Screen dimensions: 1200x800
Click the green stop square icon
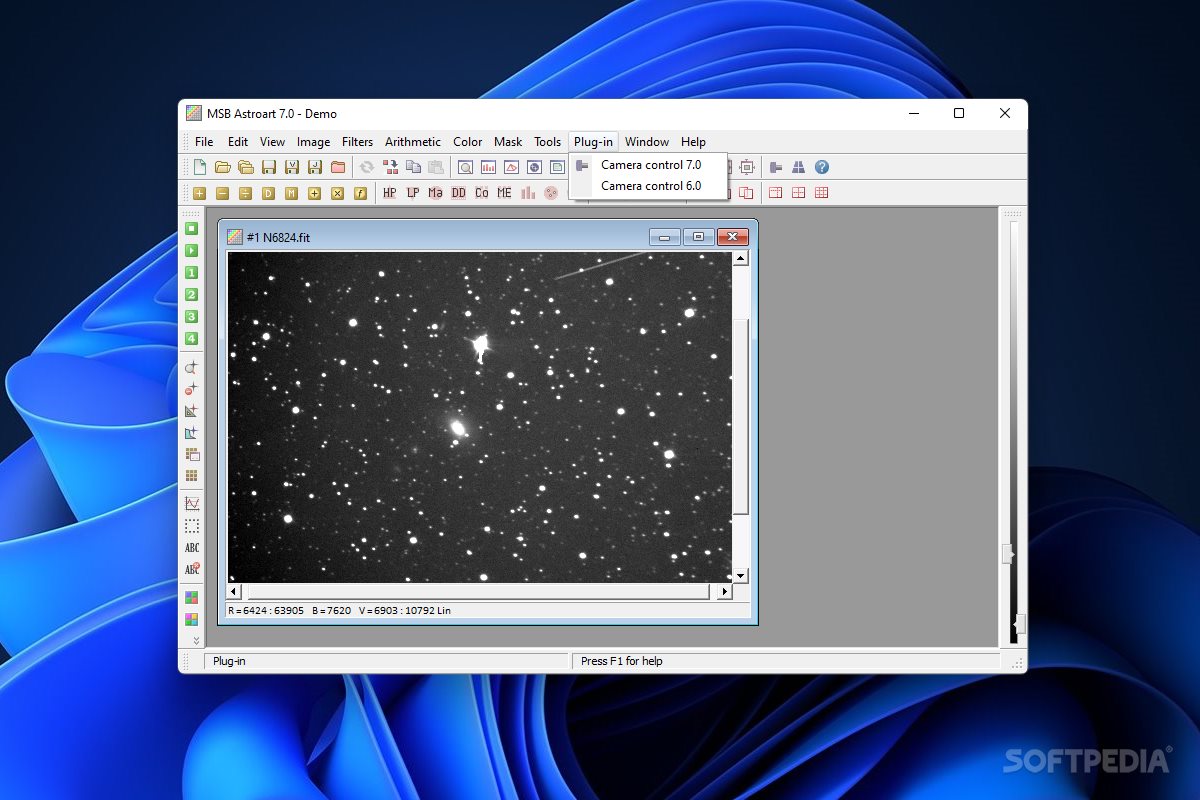(x=191, y=228)
